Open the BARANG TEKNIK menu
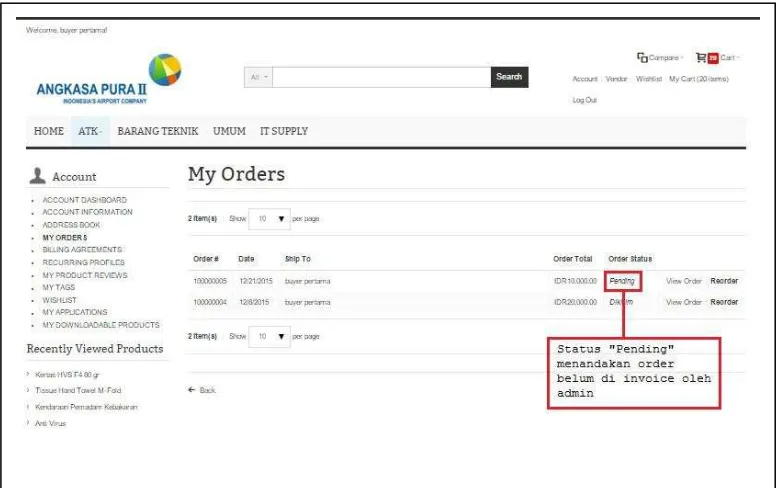Viewport: 780px width, 488px height. click(x=158, y=131)
